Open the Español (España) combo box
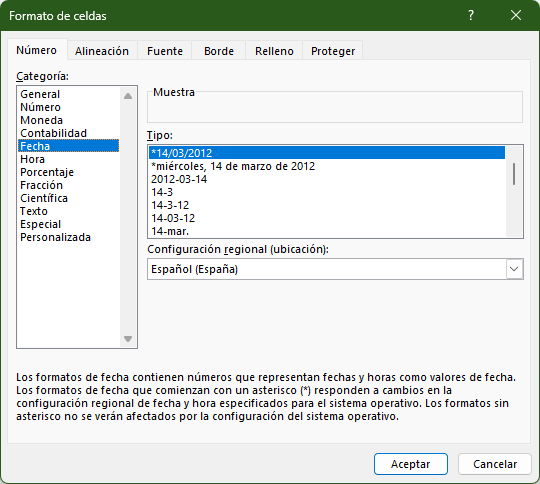The height and width of the screenshot is (484, 540). click(335, 269)
